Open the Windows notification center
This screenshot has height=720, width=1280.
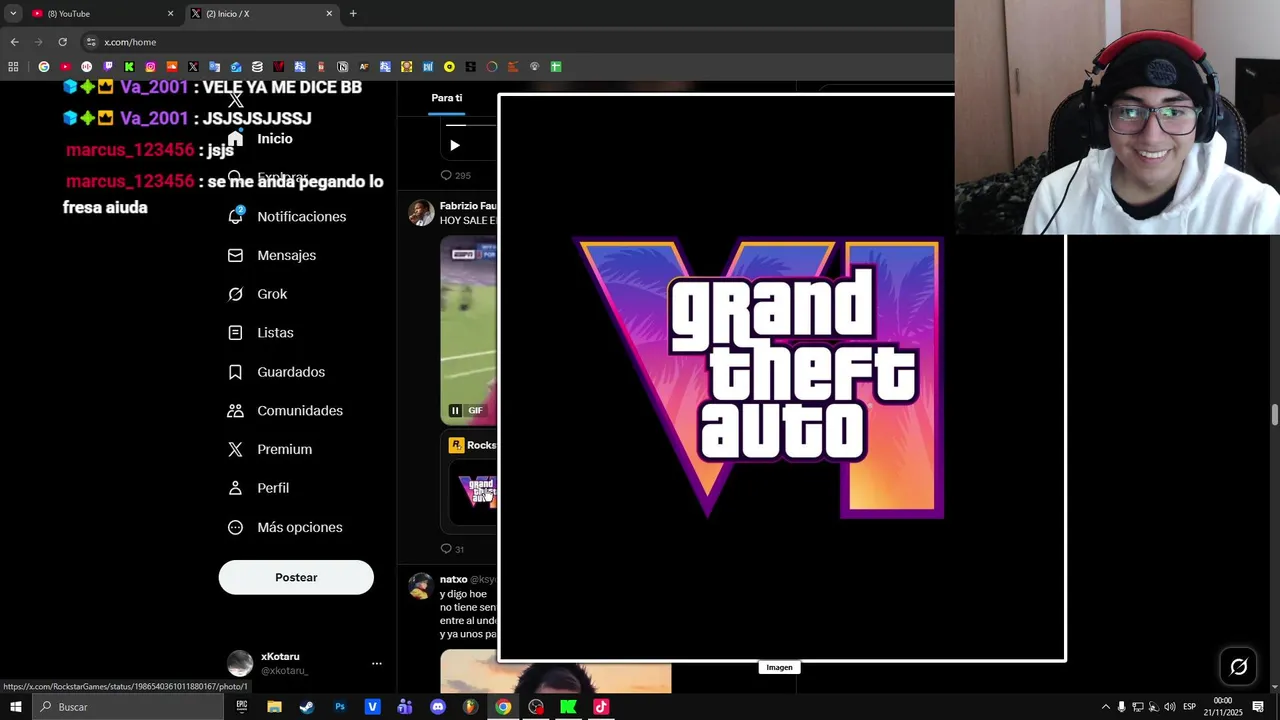[1258, 707]
